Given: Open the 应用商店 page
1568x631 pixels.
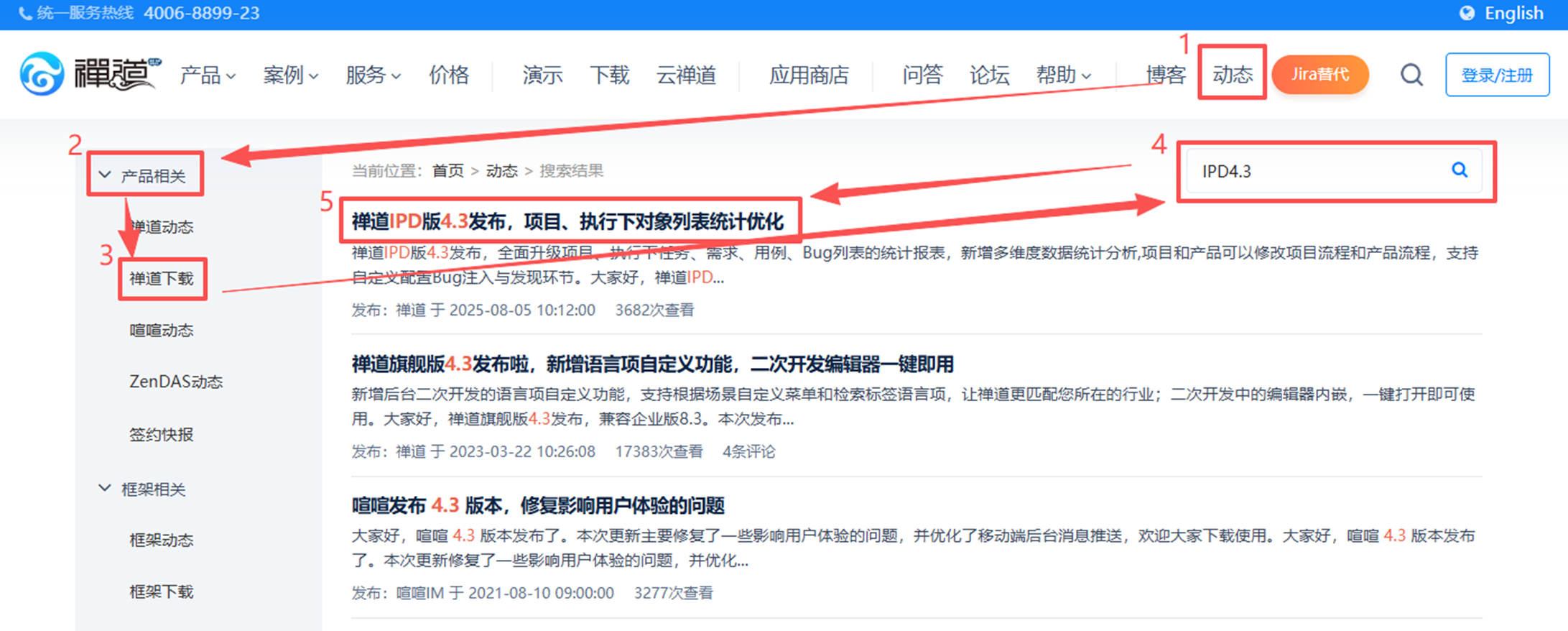Looking at the screenshot, I should tap(809, 75).
